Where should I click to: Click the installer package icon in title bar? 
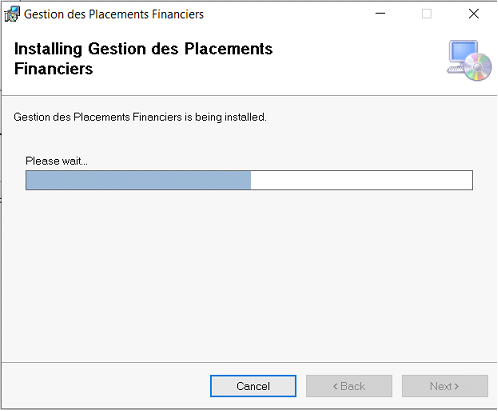pyautogui.click(x=12, y=14)
